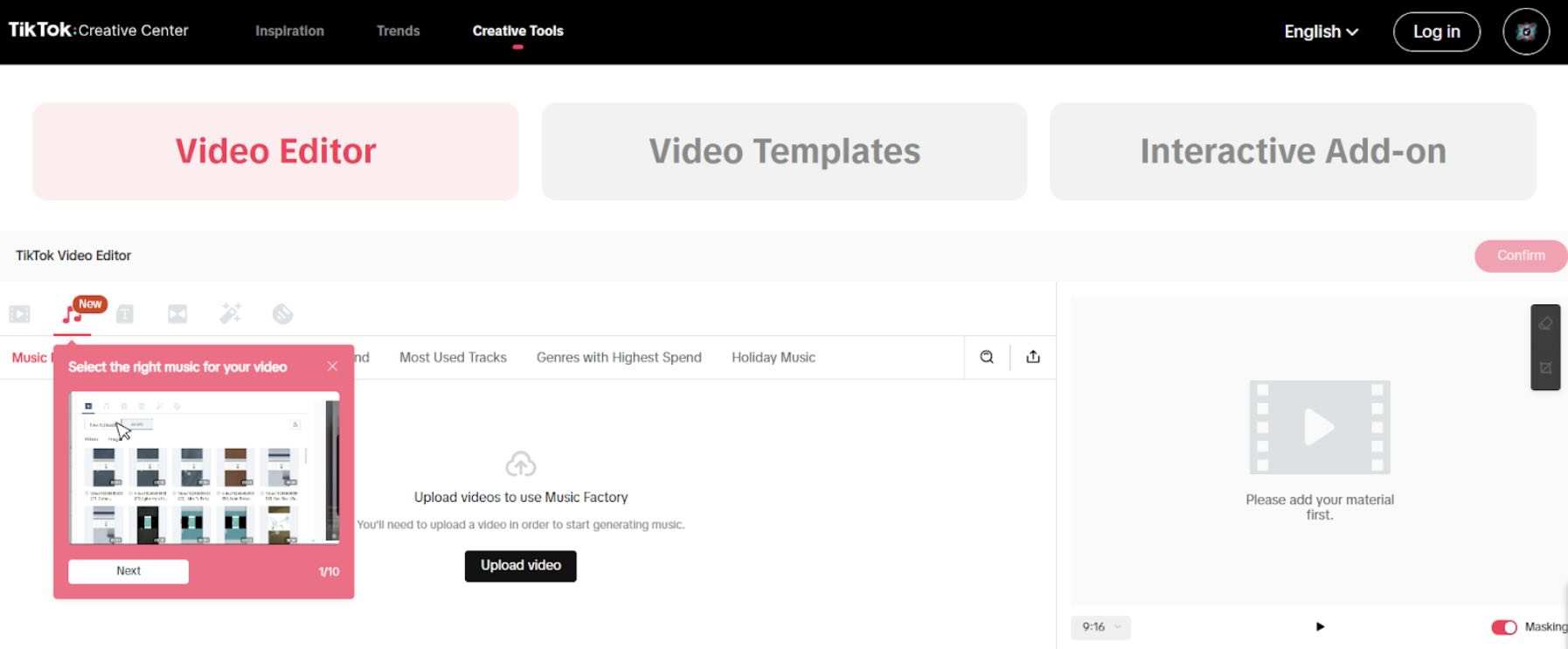Open the Creative Tools menu
Viewport: 1568px width, 649px height.
[x=517, y=31]
